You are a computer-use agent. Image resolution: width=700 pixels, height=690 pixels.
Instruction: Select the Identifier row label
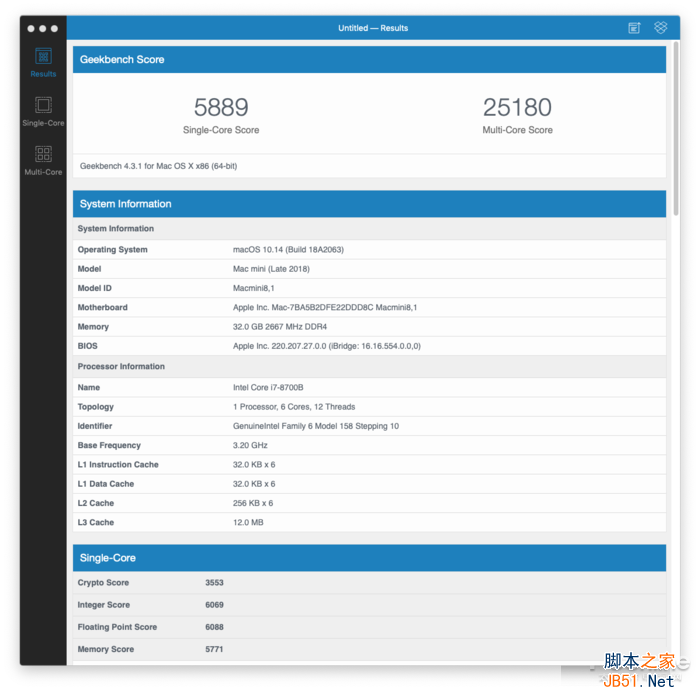[95, 426]
